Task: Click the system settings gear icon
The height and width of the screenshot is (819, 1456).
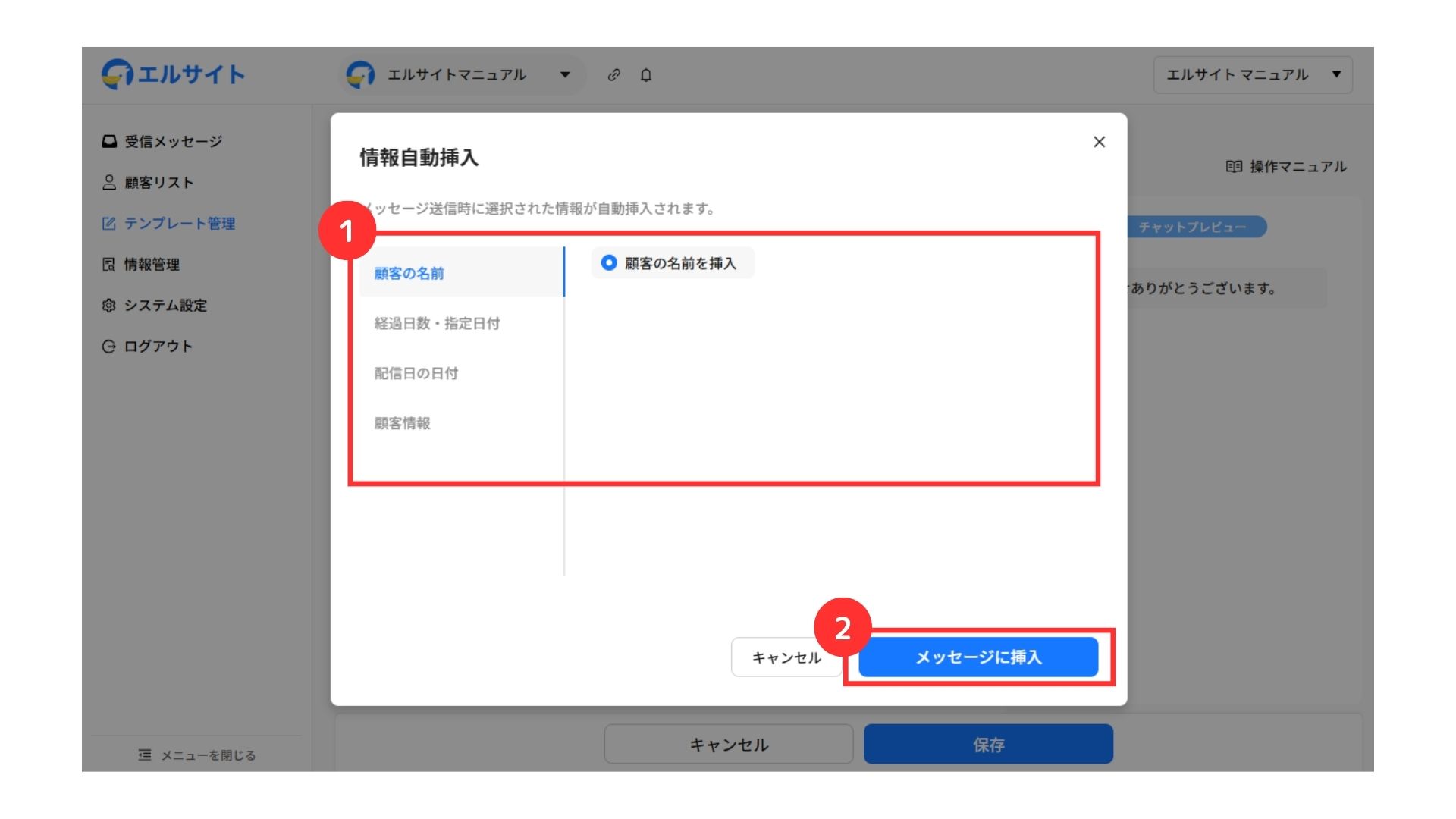Action: (x=109, y=305)
